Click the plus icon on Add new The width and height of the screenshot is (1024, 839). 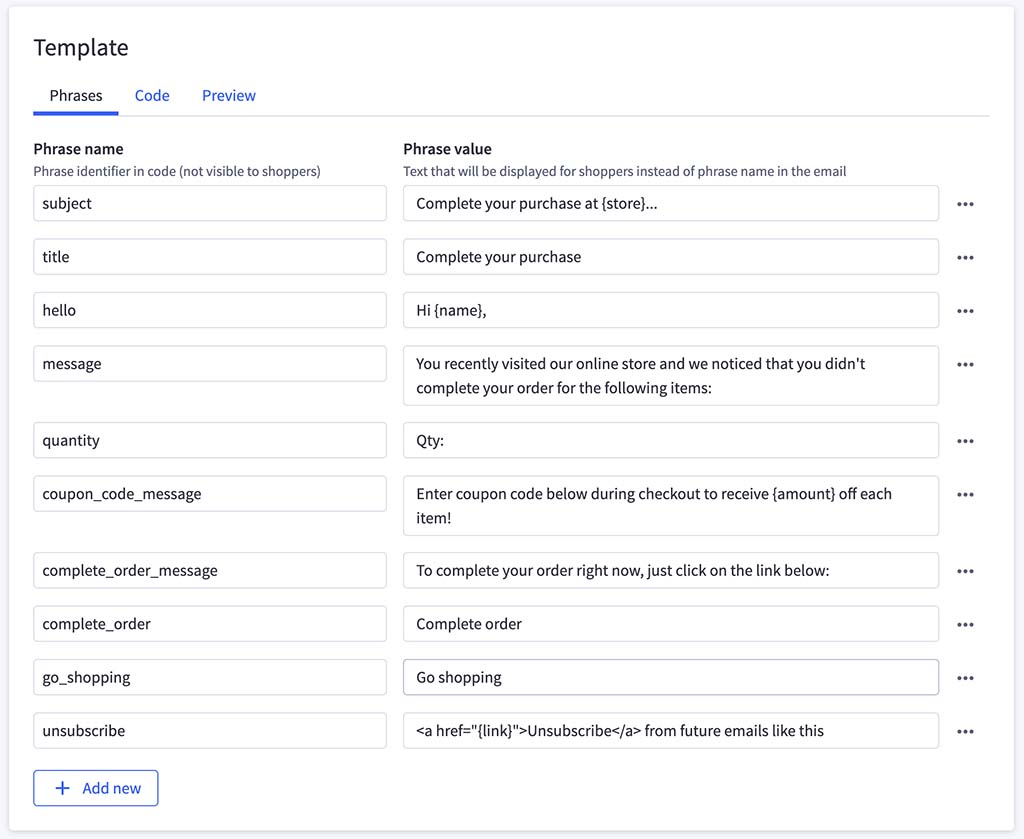(x=63, y=788)
